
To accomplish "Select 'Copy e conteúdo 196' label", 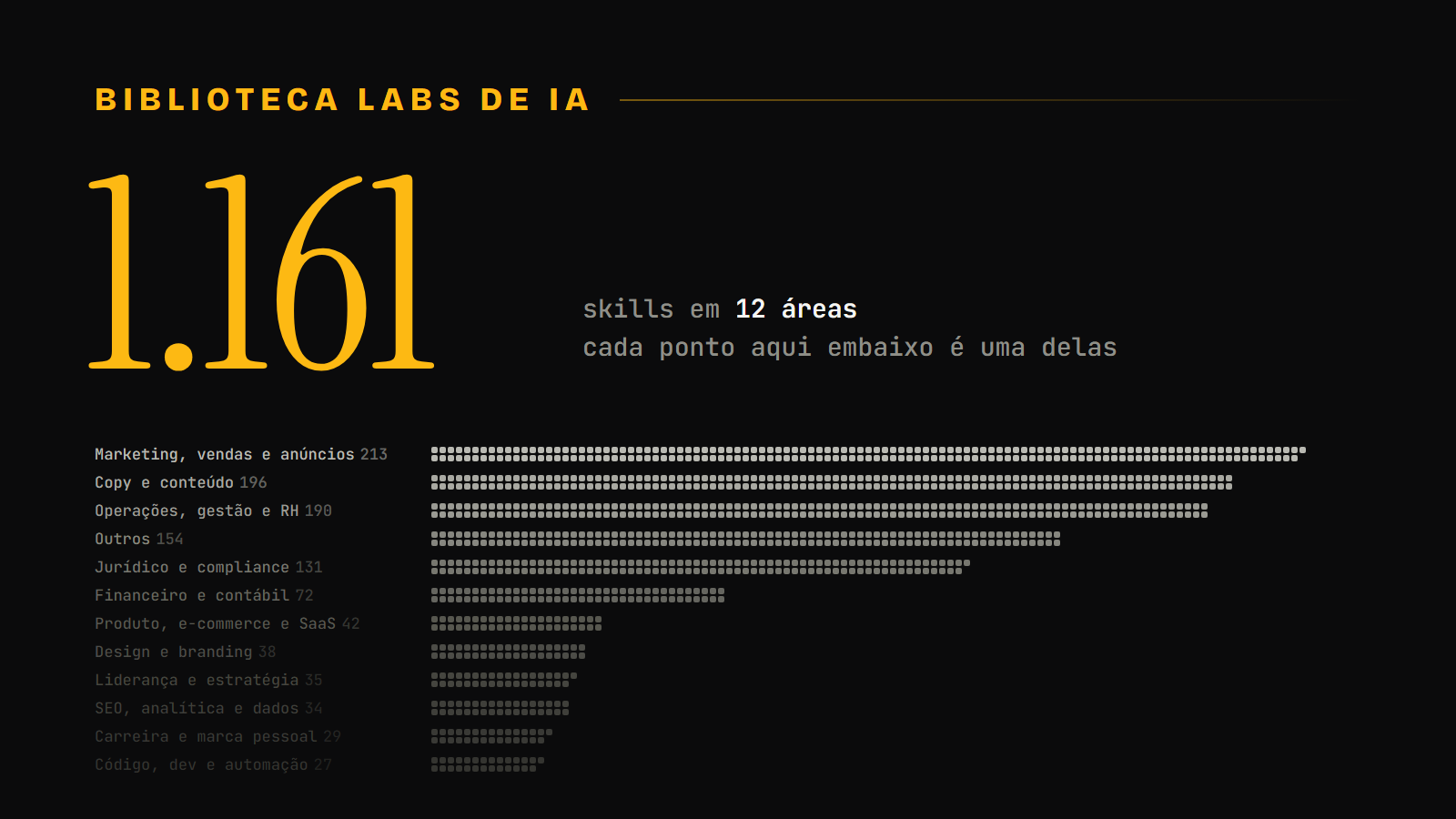I will pyautogui.click(x=181, y=482).
